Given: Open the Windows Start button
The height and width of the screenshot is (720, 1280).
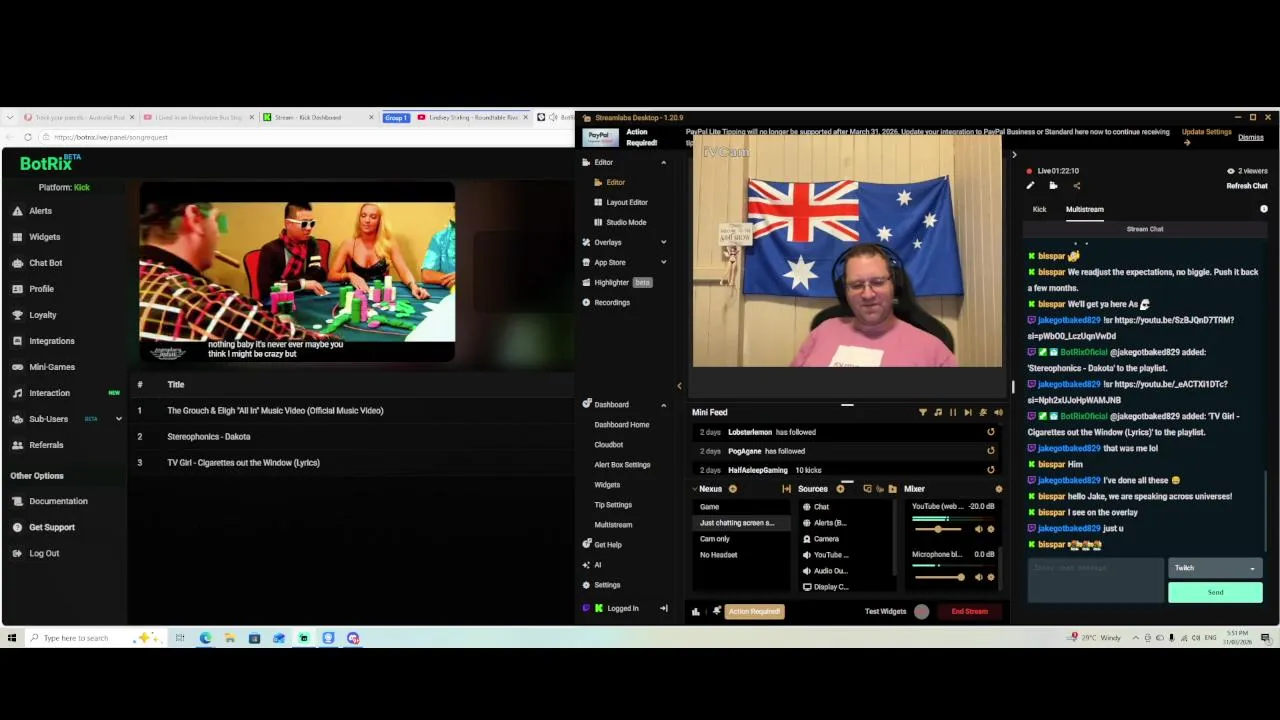Looking at the screenshot, I should coord(12,637).
